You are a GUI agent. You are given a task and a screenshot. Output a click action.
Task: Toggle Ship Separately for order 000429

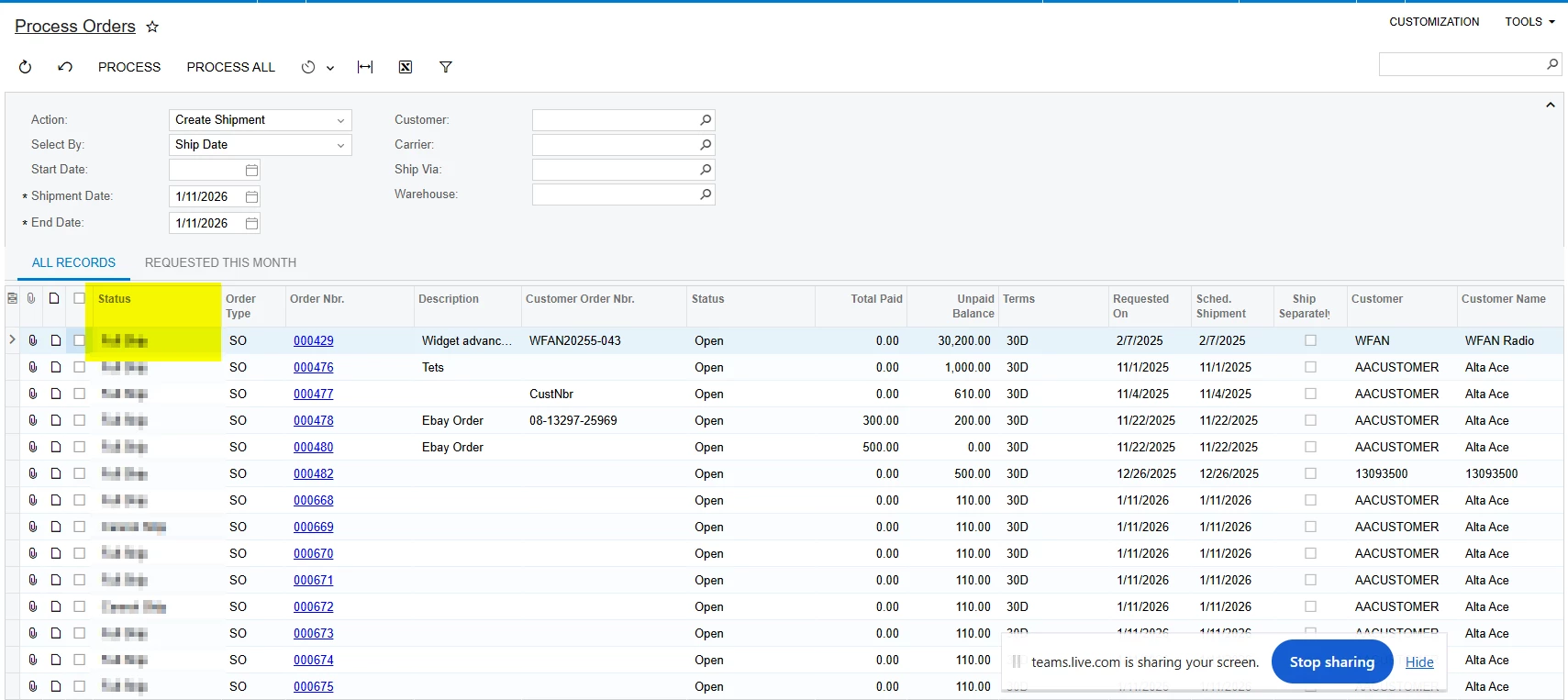(1310, 340)
